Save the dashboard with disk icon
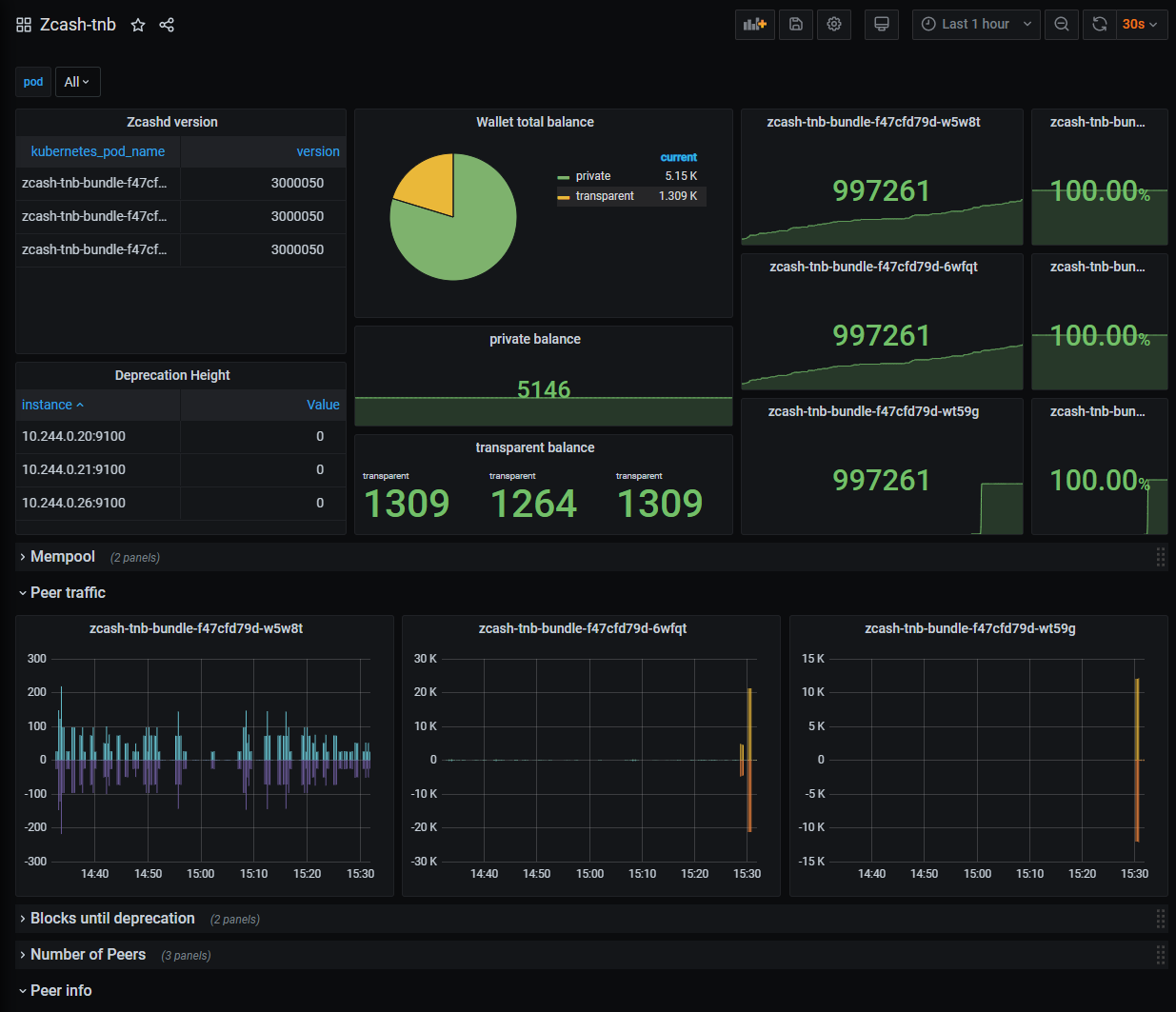The height and width of the screenshot is (1012, 1176). click(x=796, y=25)
